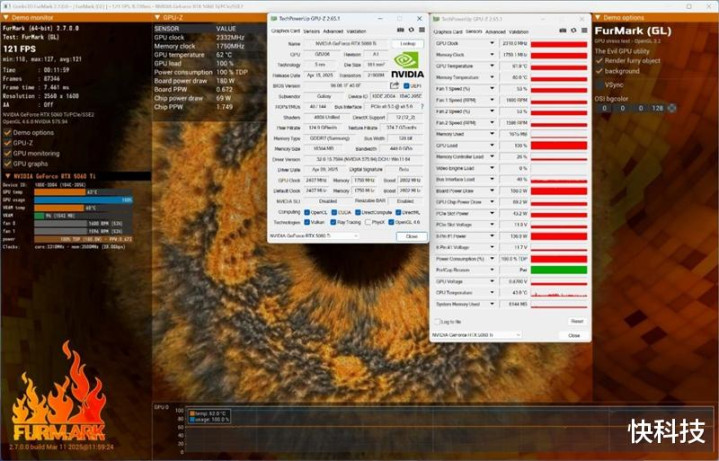Select Graphics Card tab in right GPU-Z window

(x=448, y=32)
